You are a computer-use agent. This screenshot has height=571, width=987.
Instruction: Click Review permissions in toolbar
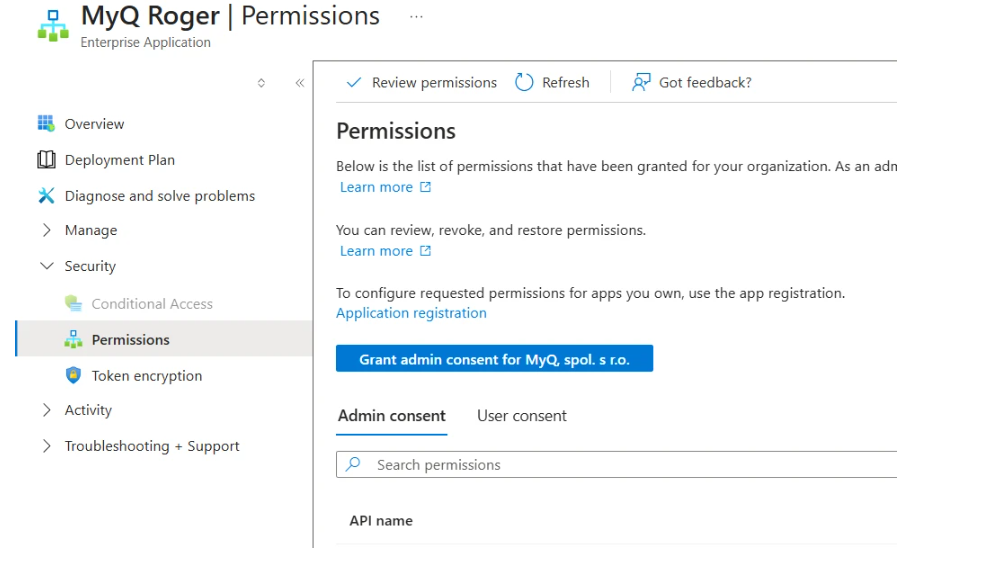(421, 82)
